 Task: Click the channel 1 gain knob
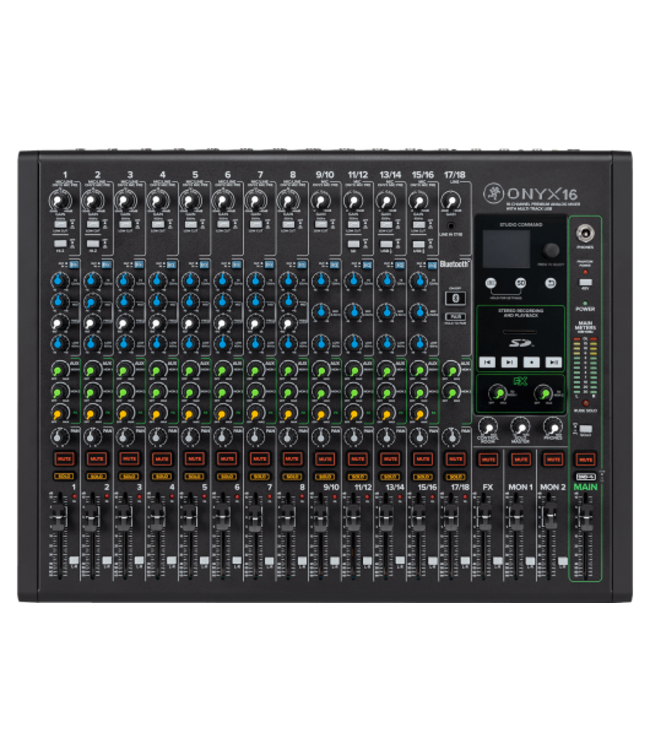click(x=60, y=200)
